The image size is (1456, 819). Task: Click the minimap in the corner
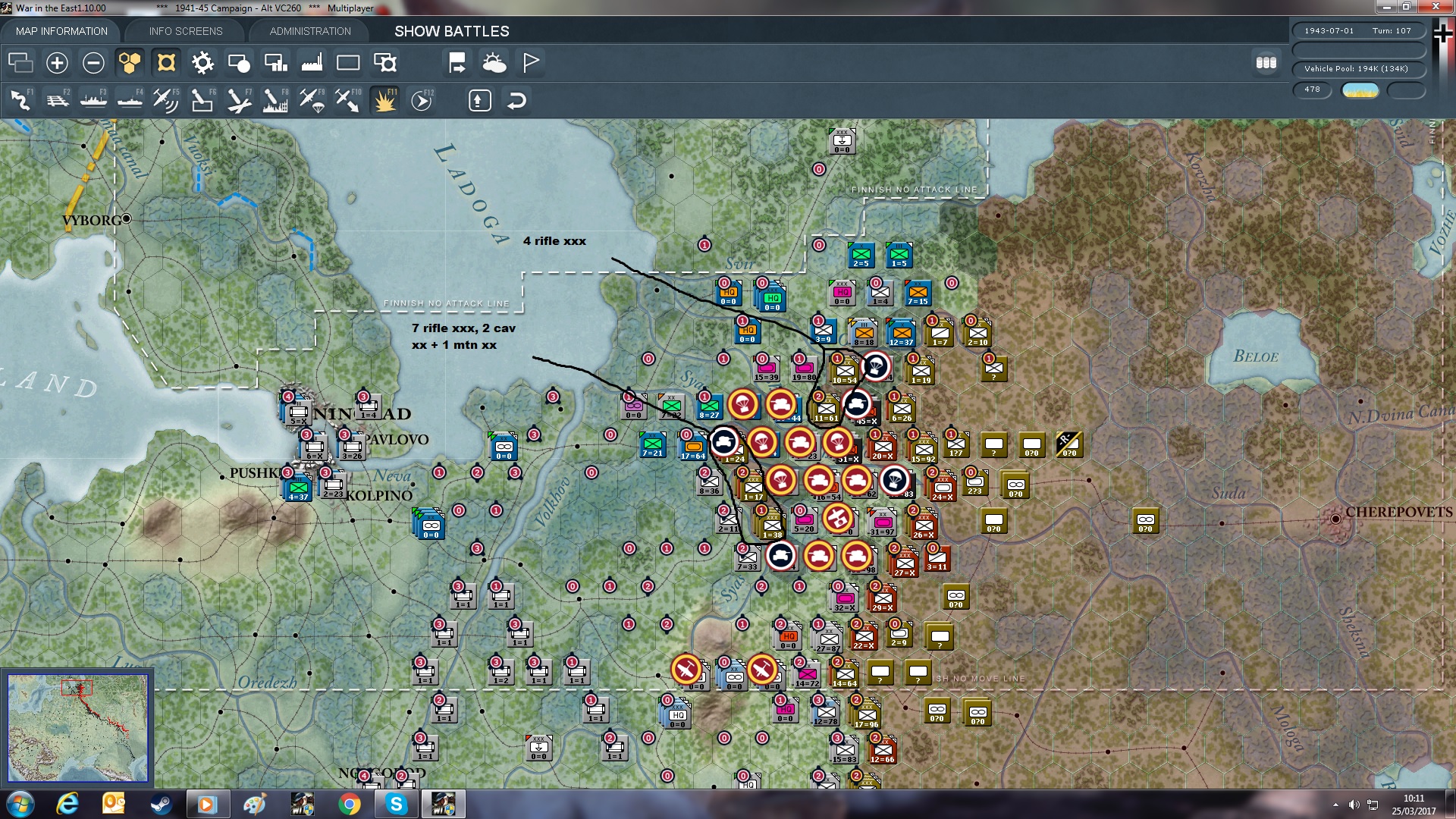point(77,728)
